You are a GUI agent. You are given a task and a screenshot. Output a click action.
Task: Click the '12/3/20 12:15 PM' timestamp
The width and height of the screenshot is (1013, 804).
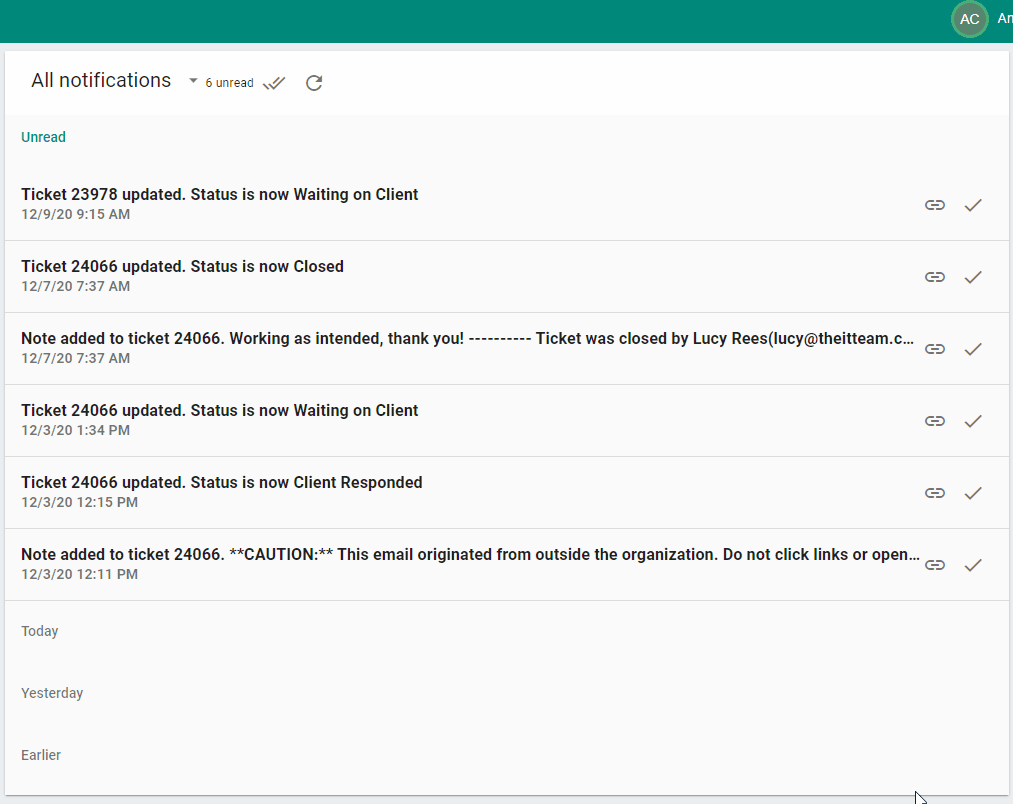pyautogui.click(x=79, y=502)
